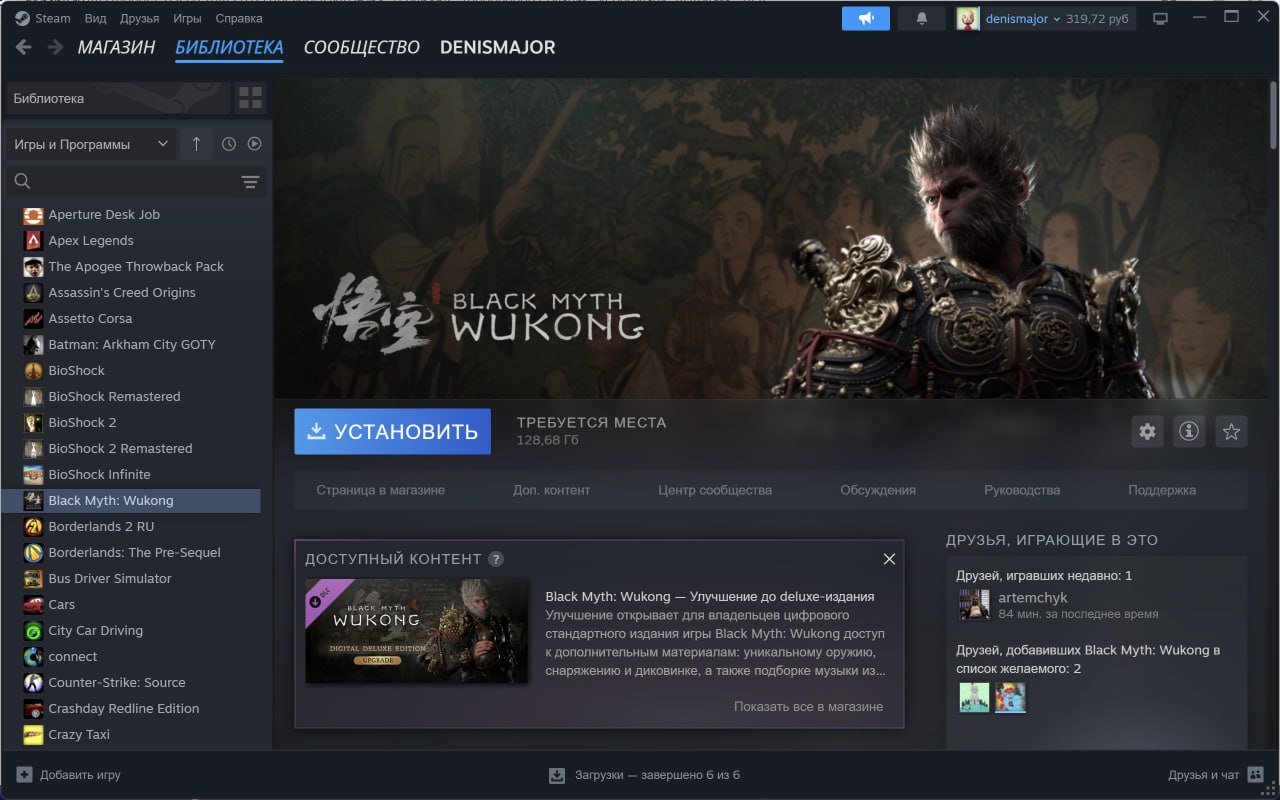Open Друзья и чат

tap(1216, 775)
